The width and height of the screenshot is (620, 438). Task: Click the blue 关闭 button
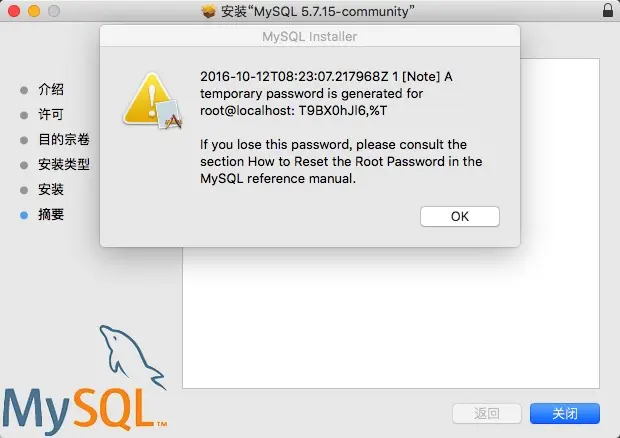(565, 413)
